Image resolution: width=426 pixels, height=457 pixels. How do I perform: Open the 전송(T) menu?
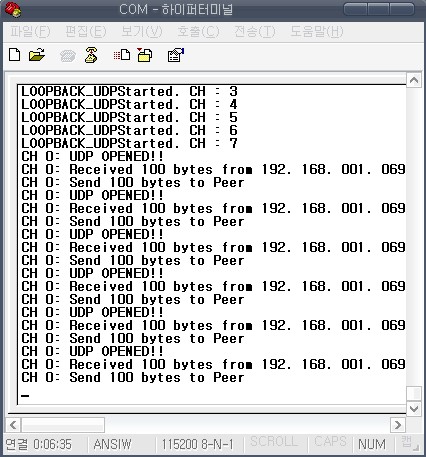point(255,32)
